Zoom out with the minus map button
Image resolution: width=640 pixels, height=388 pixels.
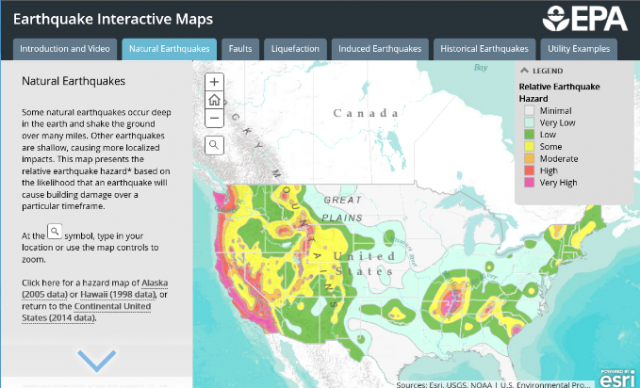click(214, 118)
